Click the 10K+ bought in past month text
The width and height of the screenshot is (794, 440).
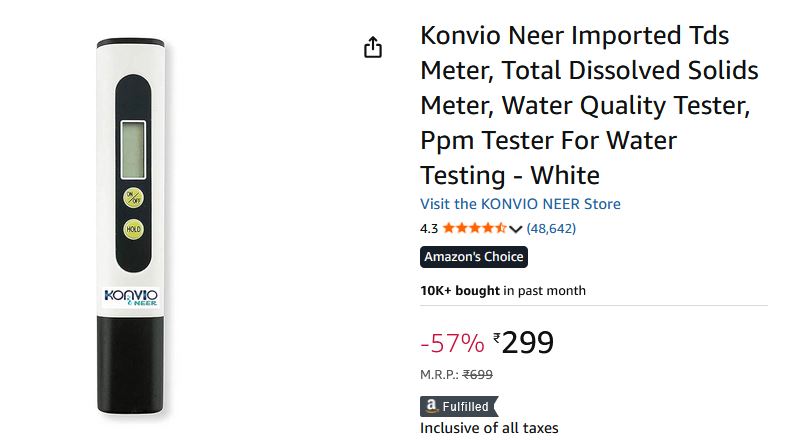pyautogui.click(x=503, y=291)
